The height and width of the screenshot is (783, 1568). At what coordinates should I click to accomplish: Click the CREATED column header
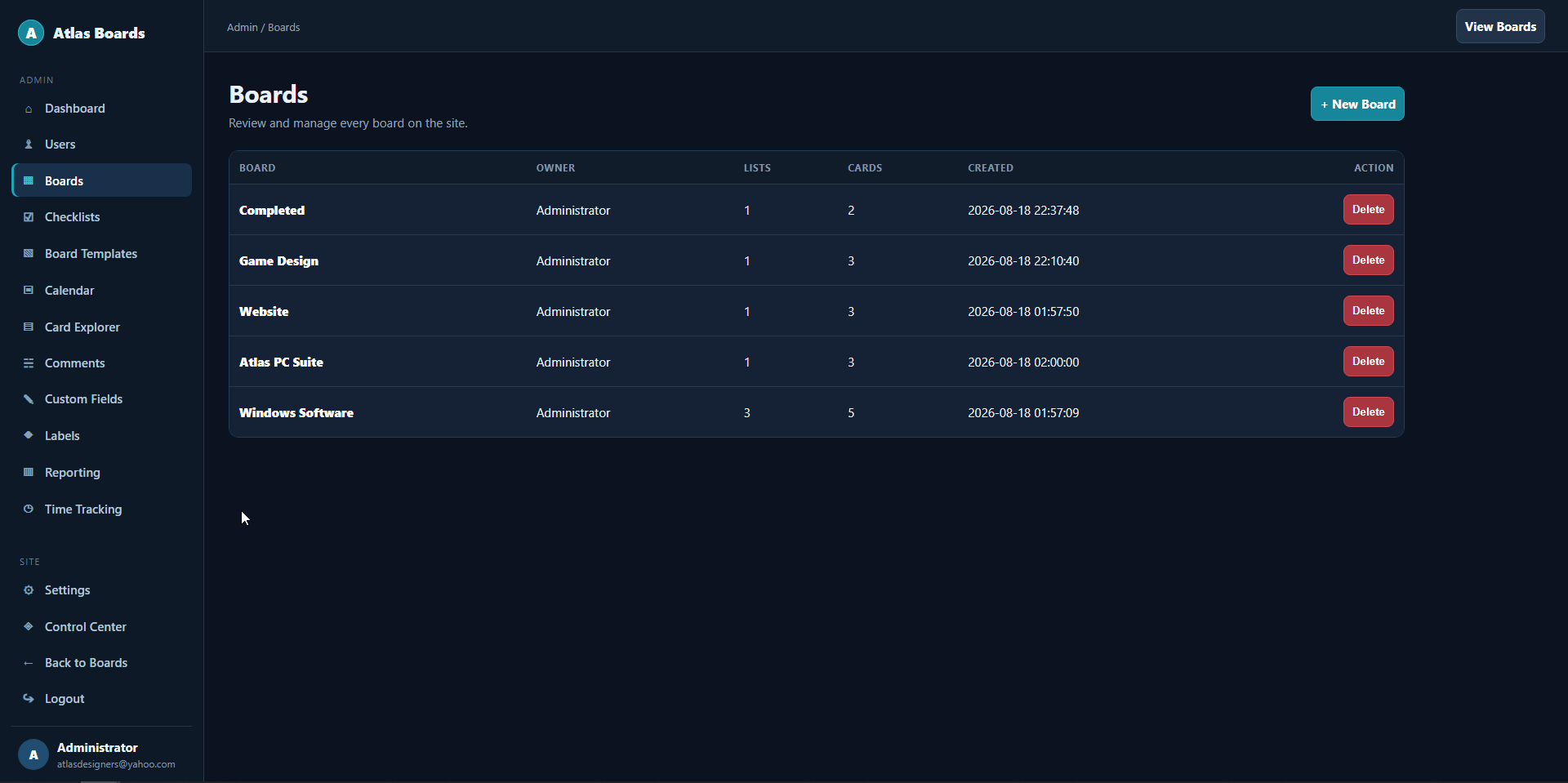[991, 168]
